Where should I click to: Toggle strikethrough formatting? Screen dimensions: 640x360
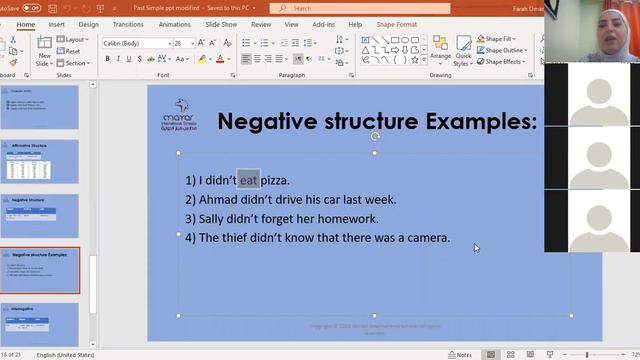[x=151, y=59]
